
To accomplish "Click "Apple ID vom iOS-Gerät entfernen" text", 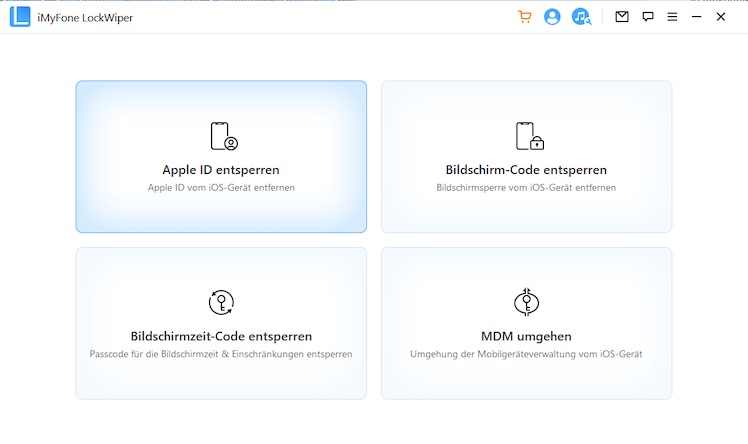I will (221, 188).
